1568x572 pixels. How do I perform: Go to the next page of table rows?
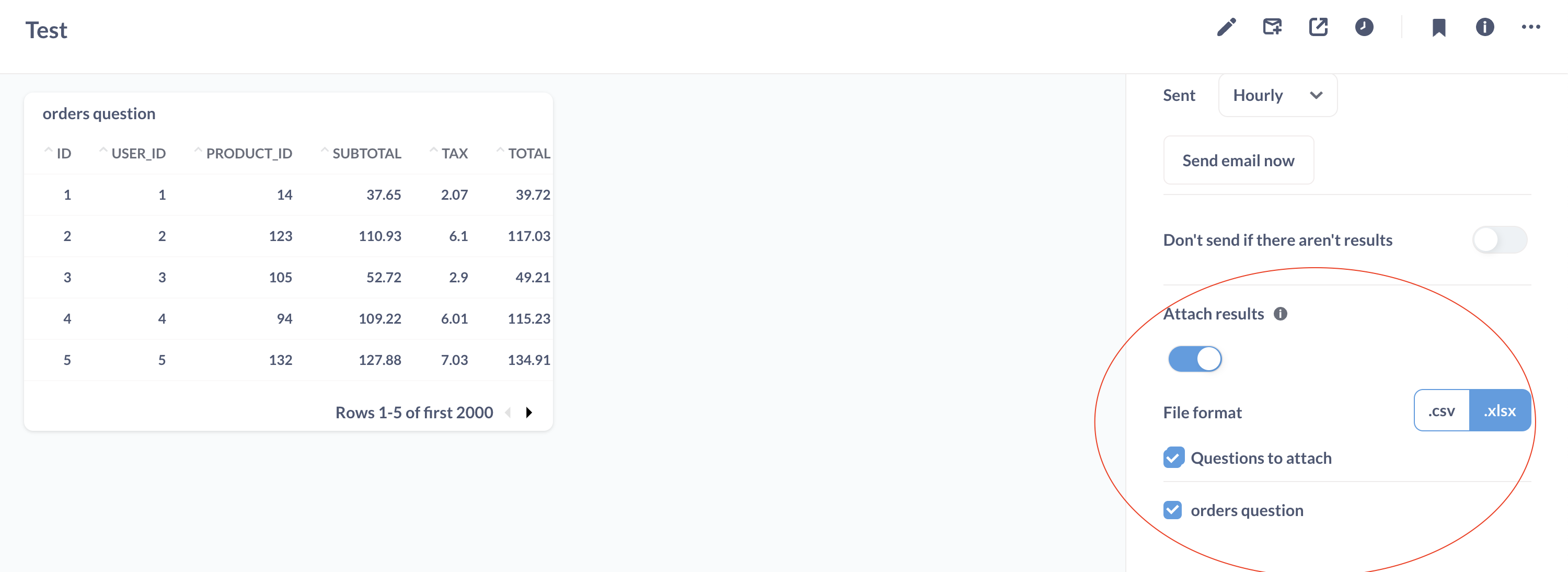529,413
